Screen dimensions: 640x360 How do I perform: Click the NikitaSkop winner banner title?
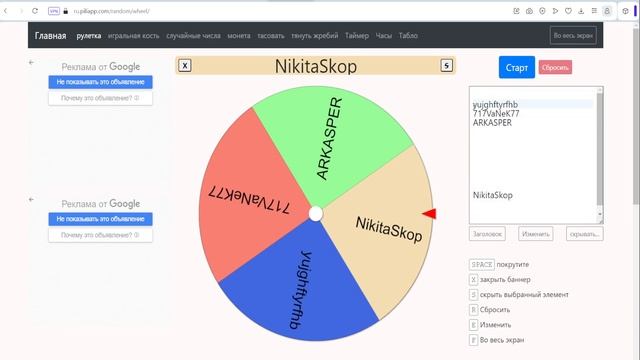[x=316, y=66]
